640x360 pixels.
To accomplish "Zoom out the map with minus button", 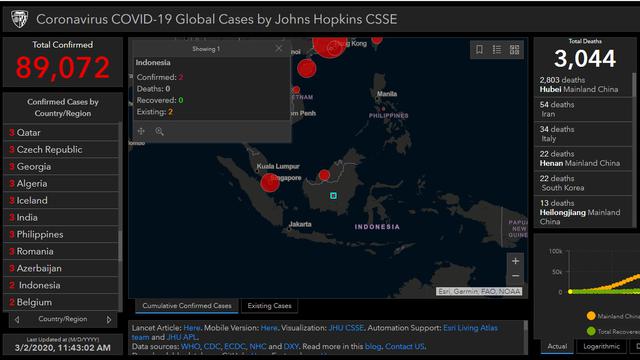I will [516, 276].
